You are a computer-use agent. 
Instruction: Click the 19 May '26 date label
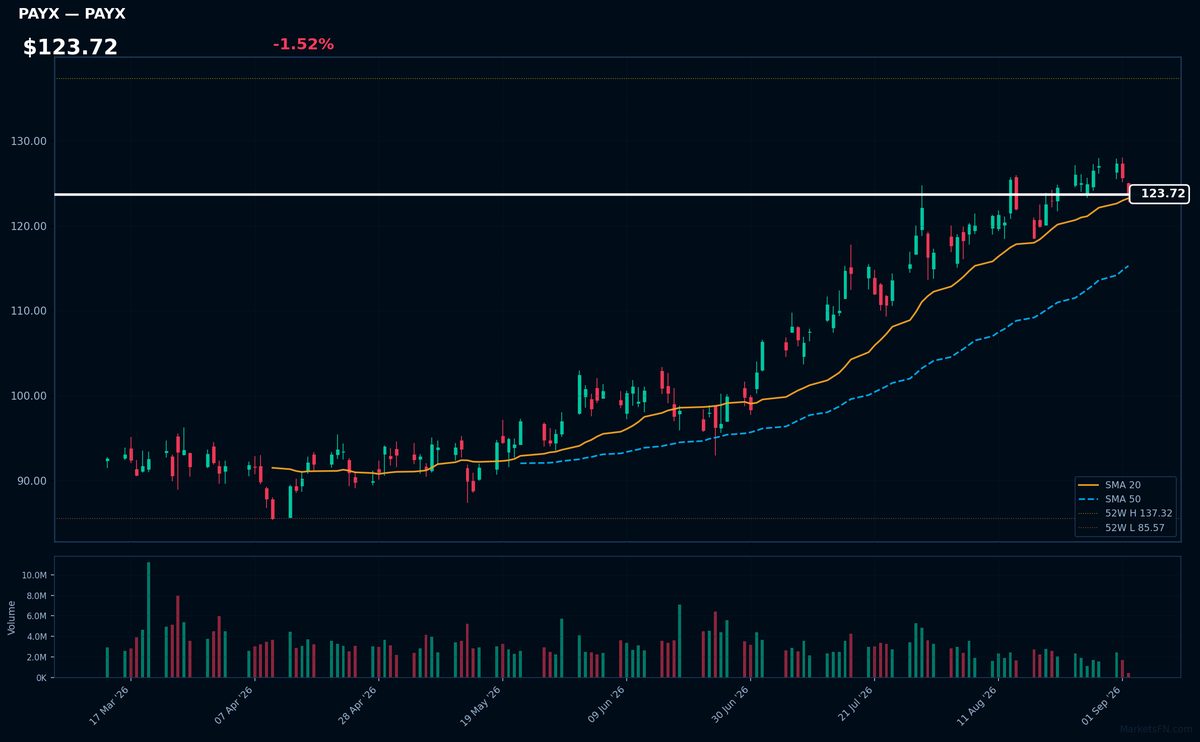481,705
